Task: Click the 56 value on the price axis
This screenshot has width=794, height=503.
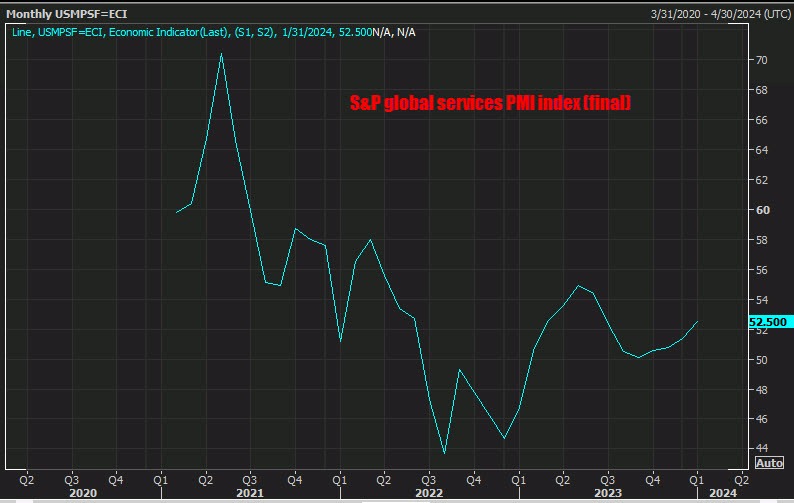Action: coord(761,270)
